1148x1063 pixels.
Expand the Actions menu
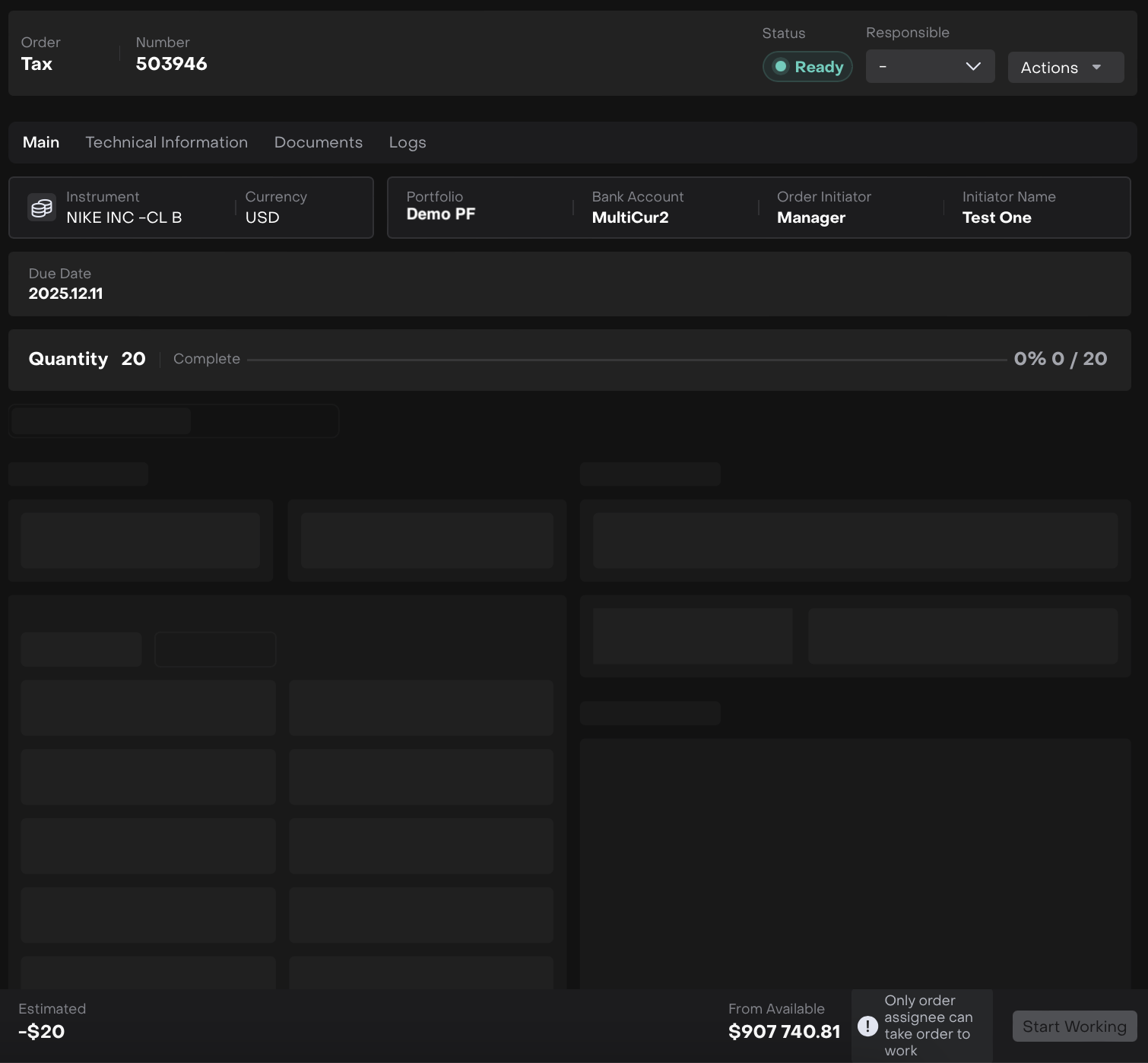coord(1064,68)
